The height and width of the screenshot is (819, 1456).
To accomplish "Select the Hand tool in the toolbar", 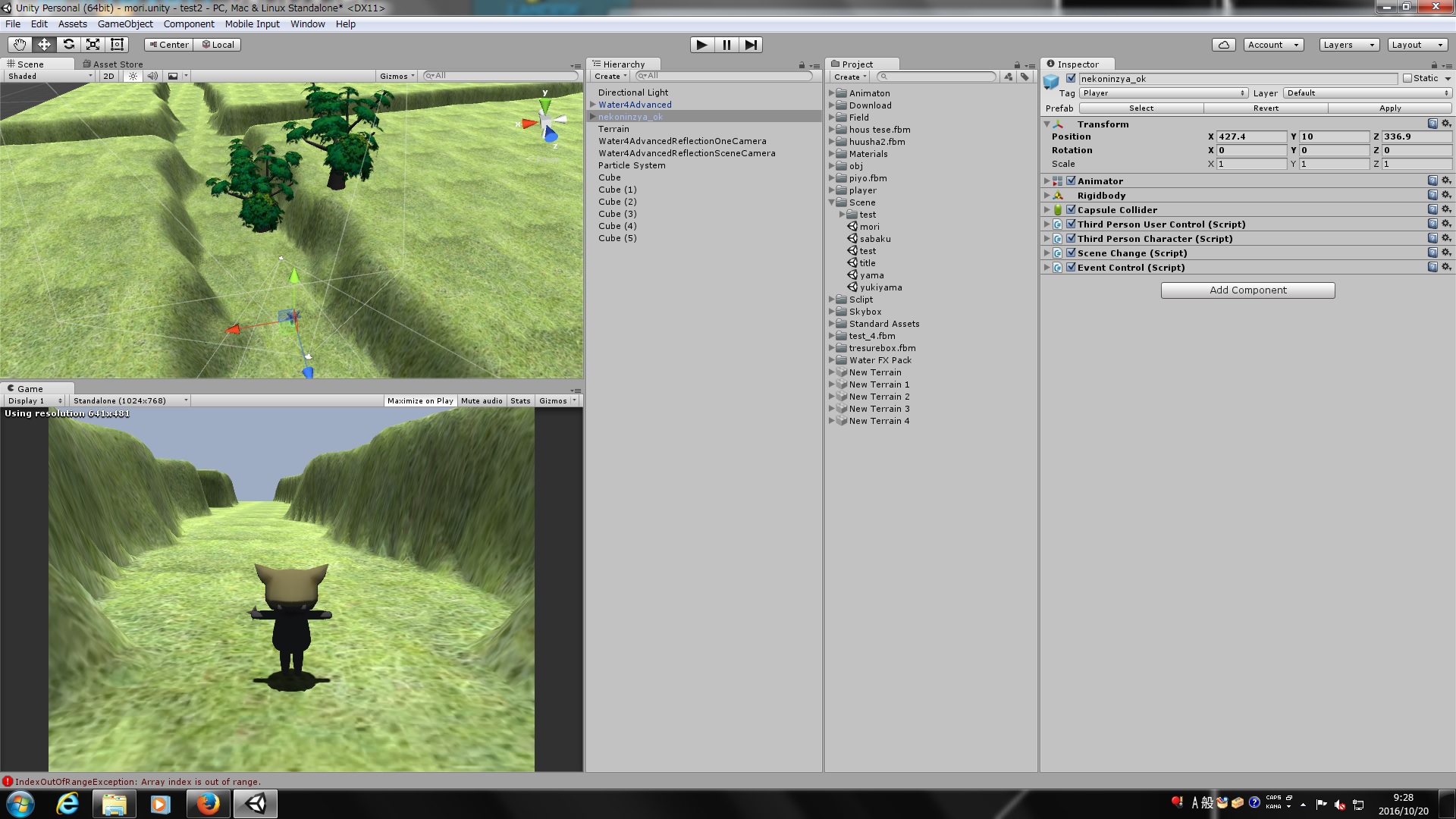I will click(x=20, y=45).
